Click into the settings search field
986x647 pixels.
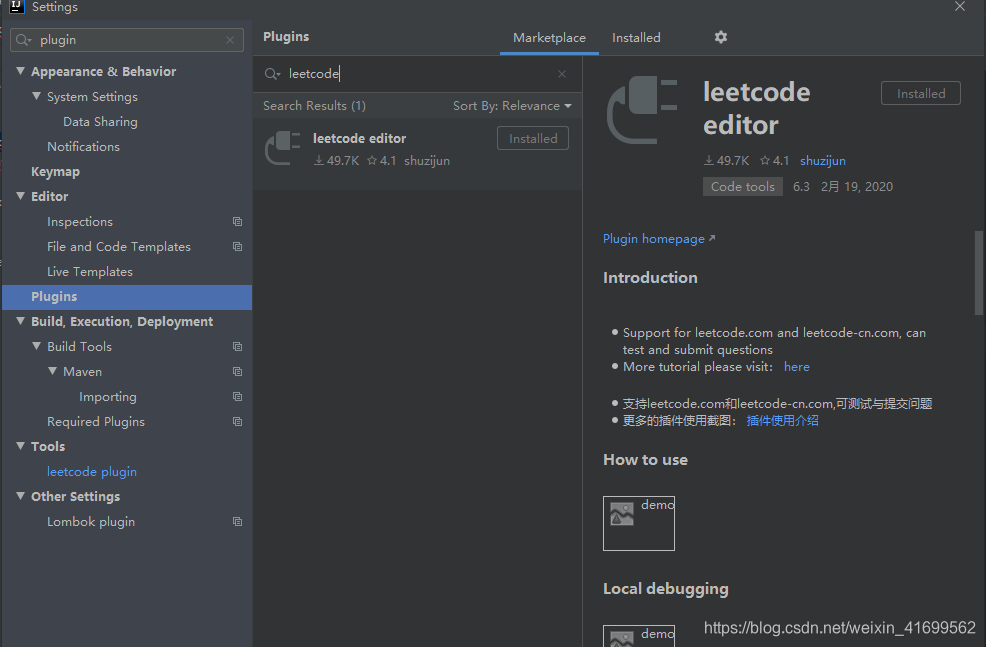tap(127, 40)
